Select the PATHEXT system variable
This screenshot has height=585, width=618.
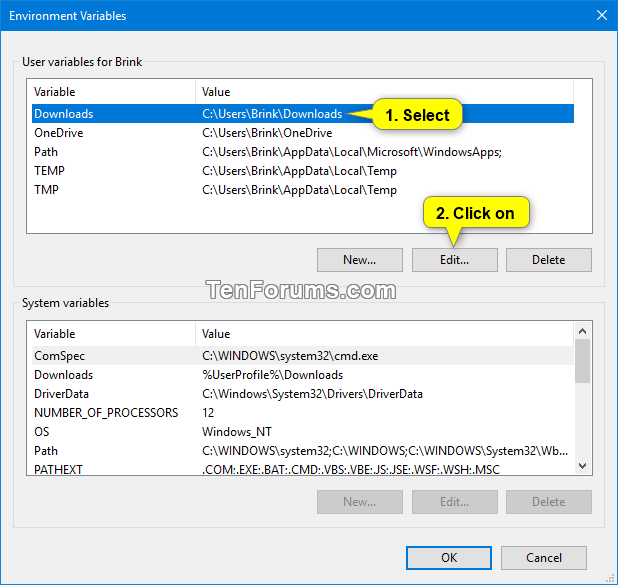[303, 468]
